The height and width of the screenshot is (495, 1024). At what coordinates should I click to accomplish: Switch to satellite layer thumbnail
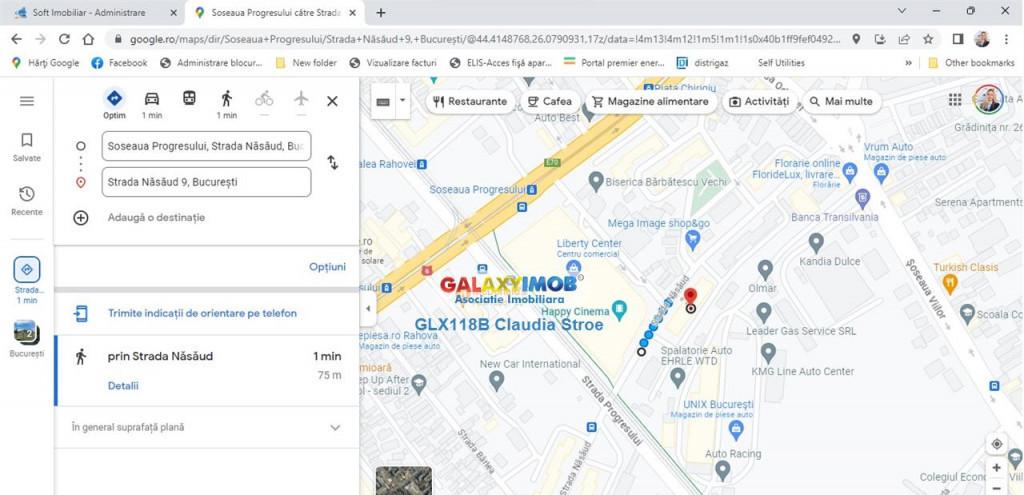tap(403, 481)
